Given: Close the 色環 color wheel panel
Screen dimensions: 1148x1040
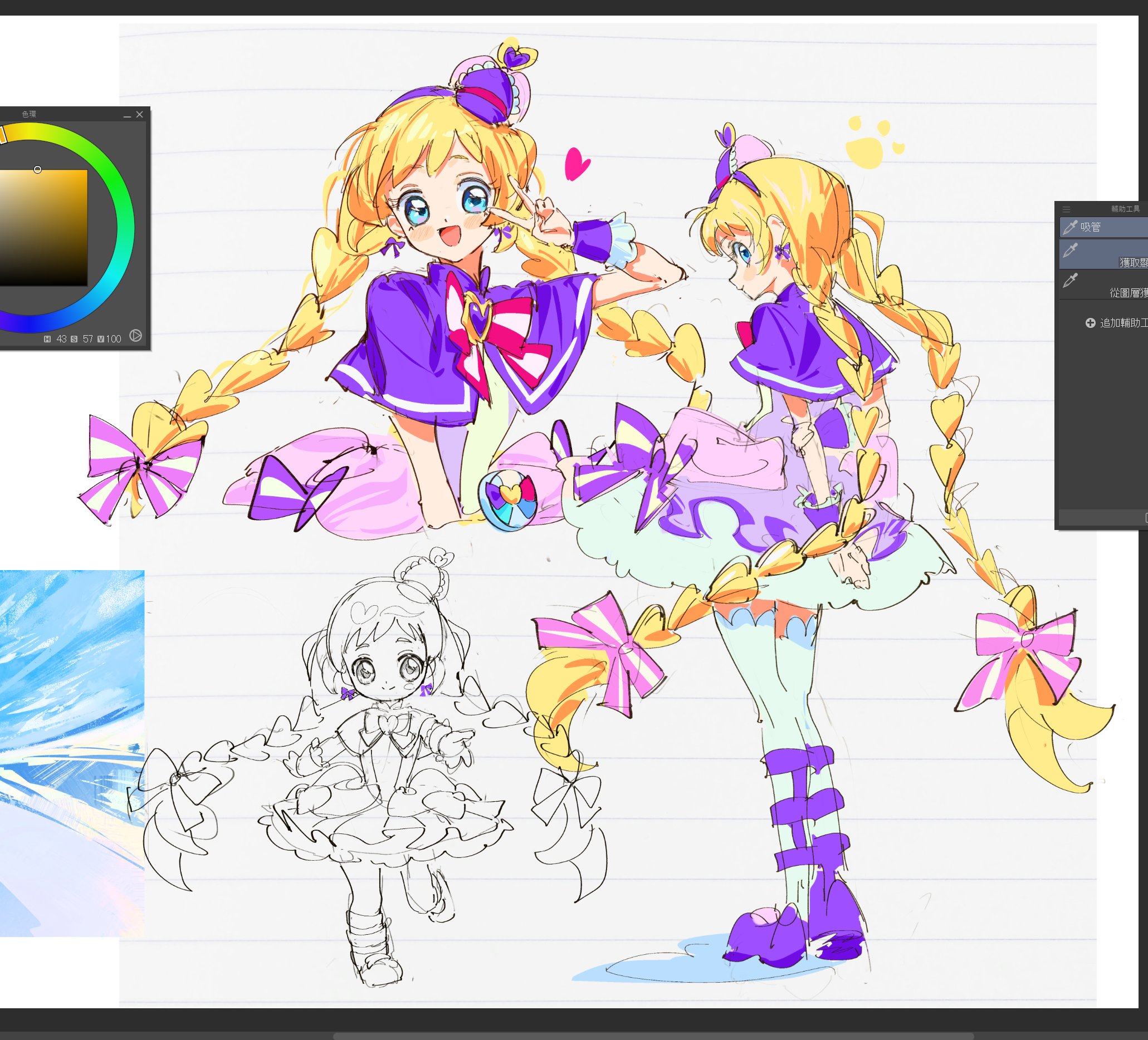Looking at the screenshot, I should [139, 115].
